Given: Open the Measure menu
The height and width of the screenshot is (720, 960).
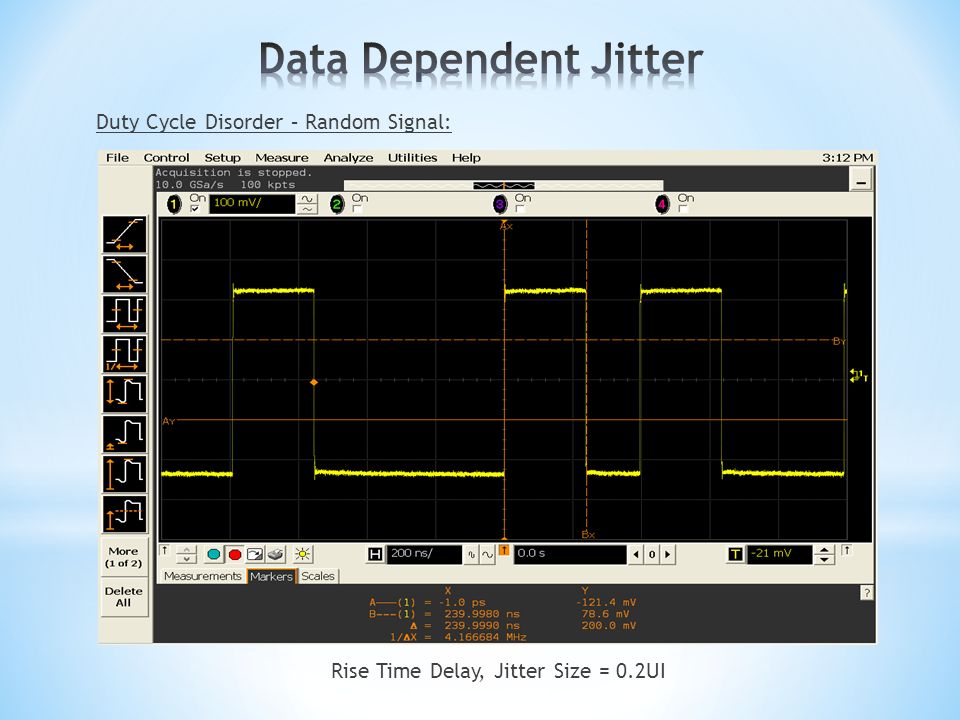Looking at the screenshot, I should click(282, 157).
